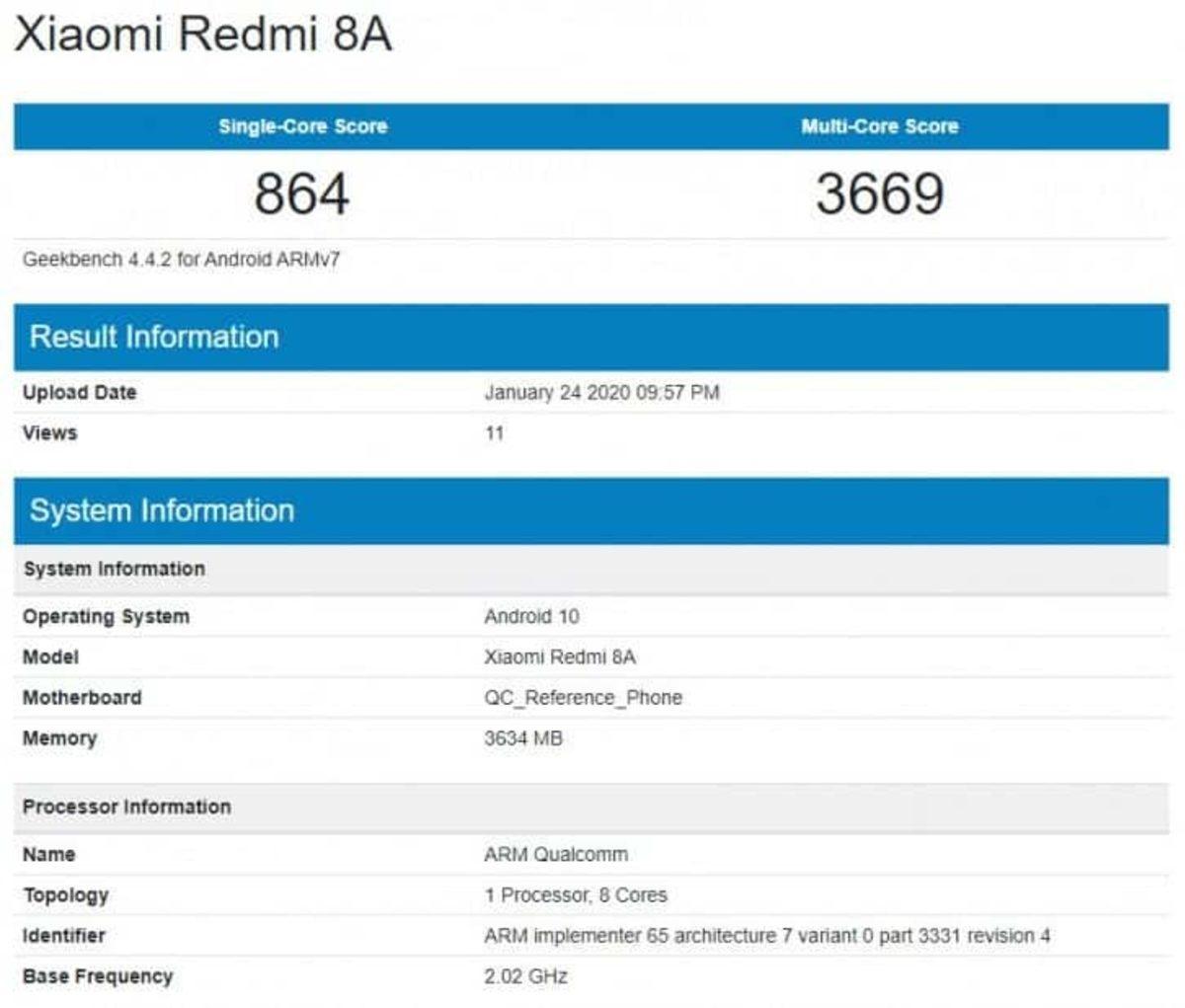
Task: Click the multi-core score value 3669
Action: click(878, 193)
